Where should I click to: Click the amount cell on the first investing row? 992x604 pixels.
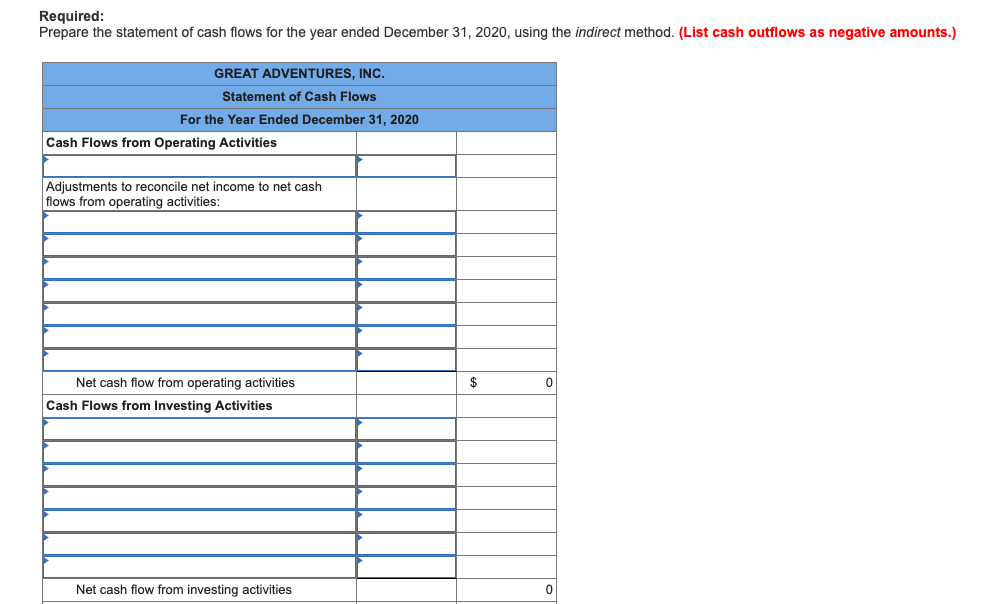click(405, 428)
